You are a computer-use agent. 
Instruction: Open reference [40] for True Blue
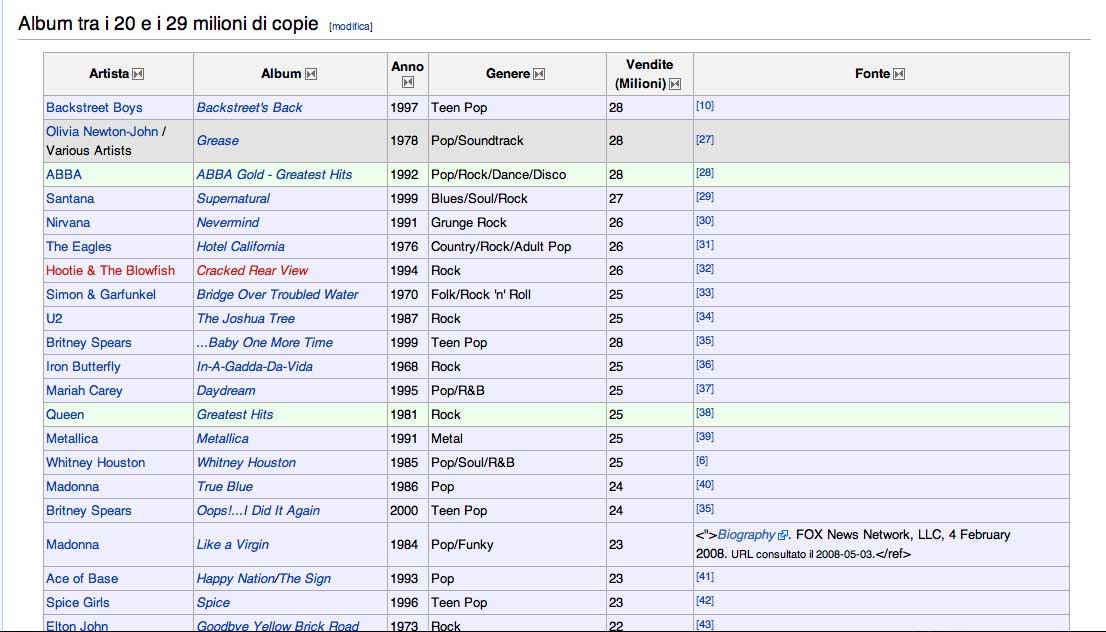tap(705, 484)
